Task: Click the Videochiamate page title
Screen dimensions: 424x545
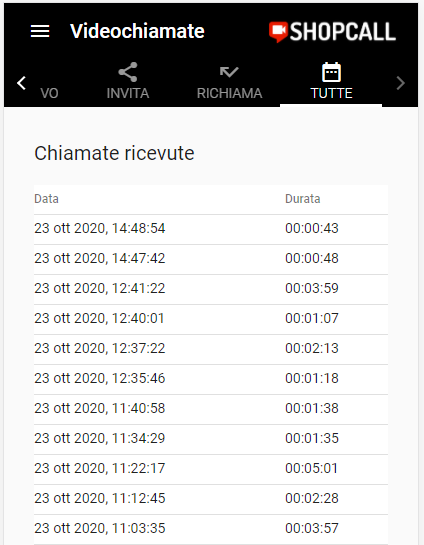Action: click(x=137, y=31)
